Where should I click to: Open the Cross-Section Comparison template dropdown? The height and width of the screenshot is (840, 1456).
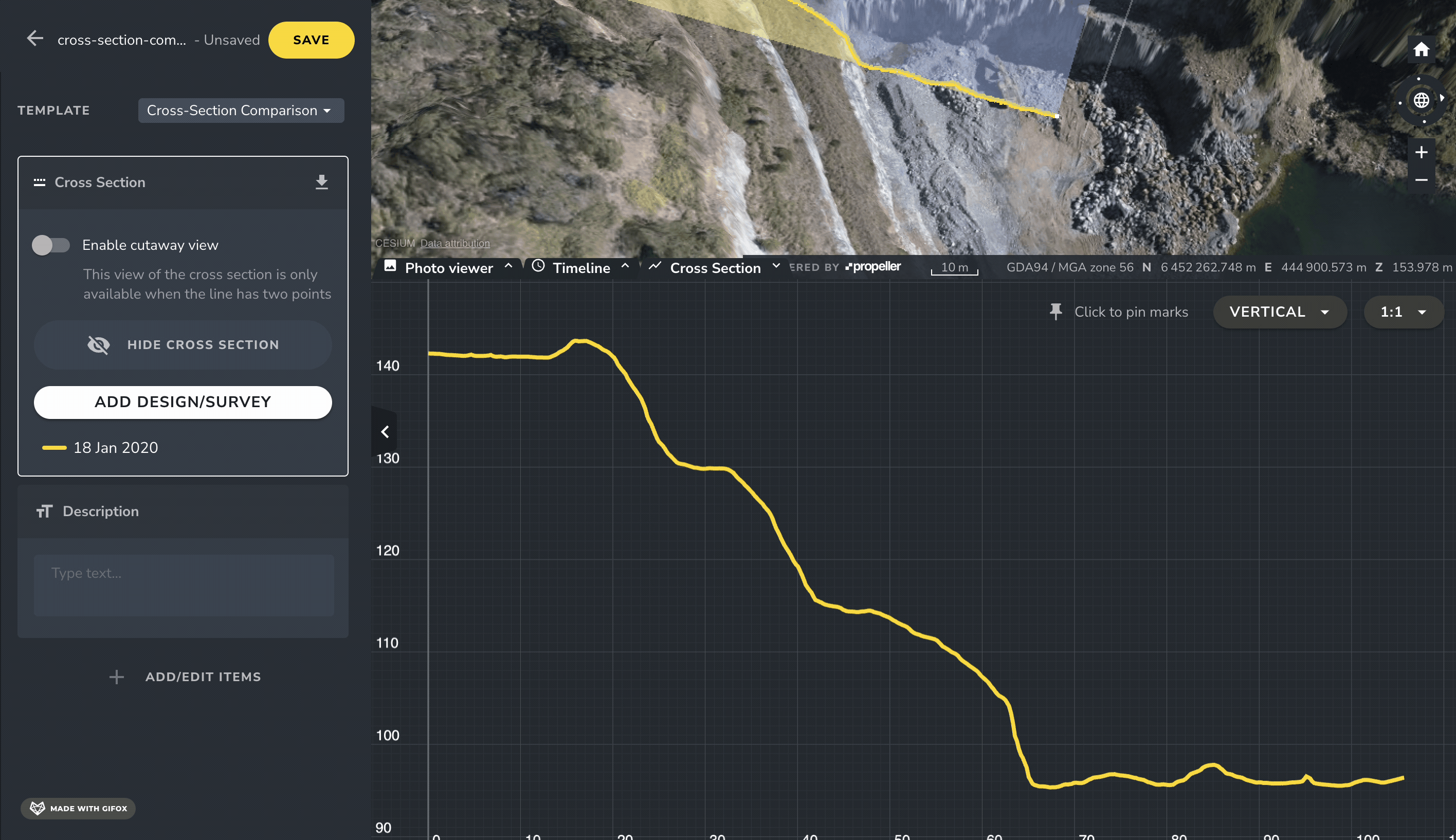click(241, 110)
